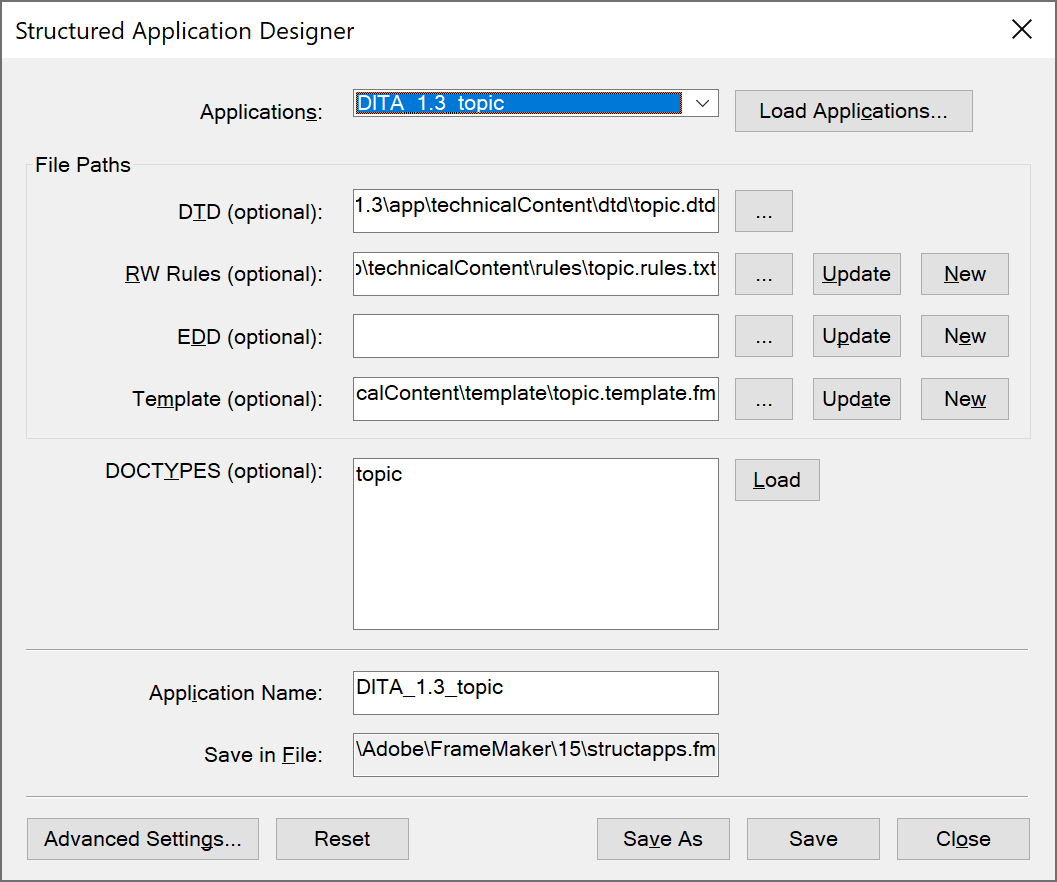Browse for the RW Rules file
Image resolution: width=1057 pixels, height=882 pixels.
point(764,274)
